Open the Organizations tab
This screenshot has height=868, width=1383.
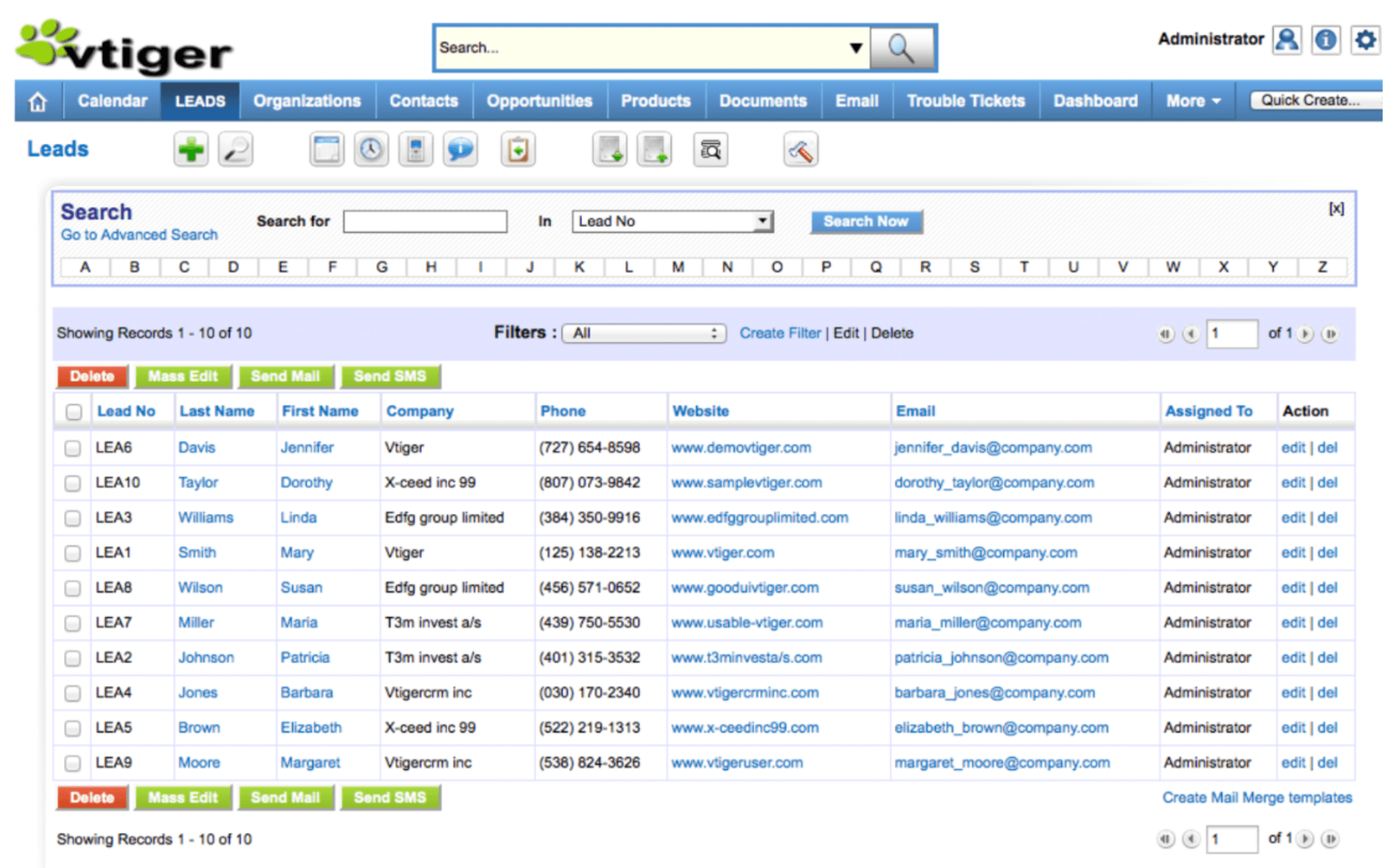[x=307, y=102]
